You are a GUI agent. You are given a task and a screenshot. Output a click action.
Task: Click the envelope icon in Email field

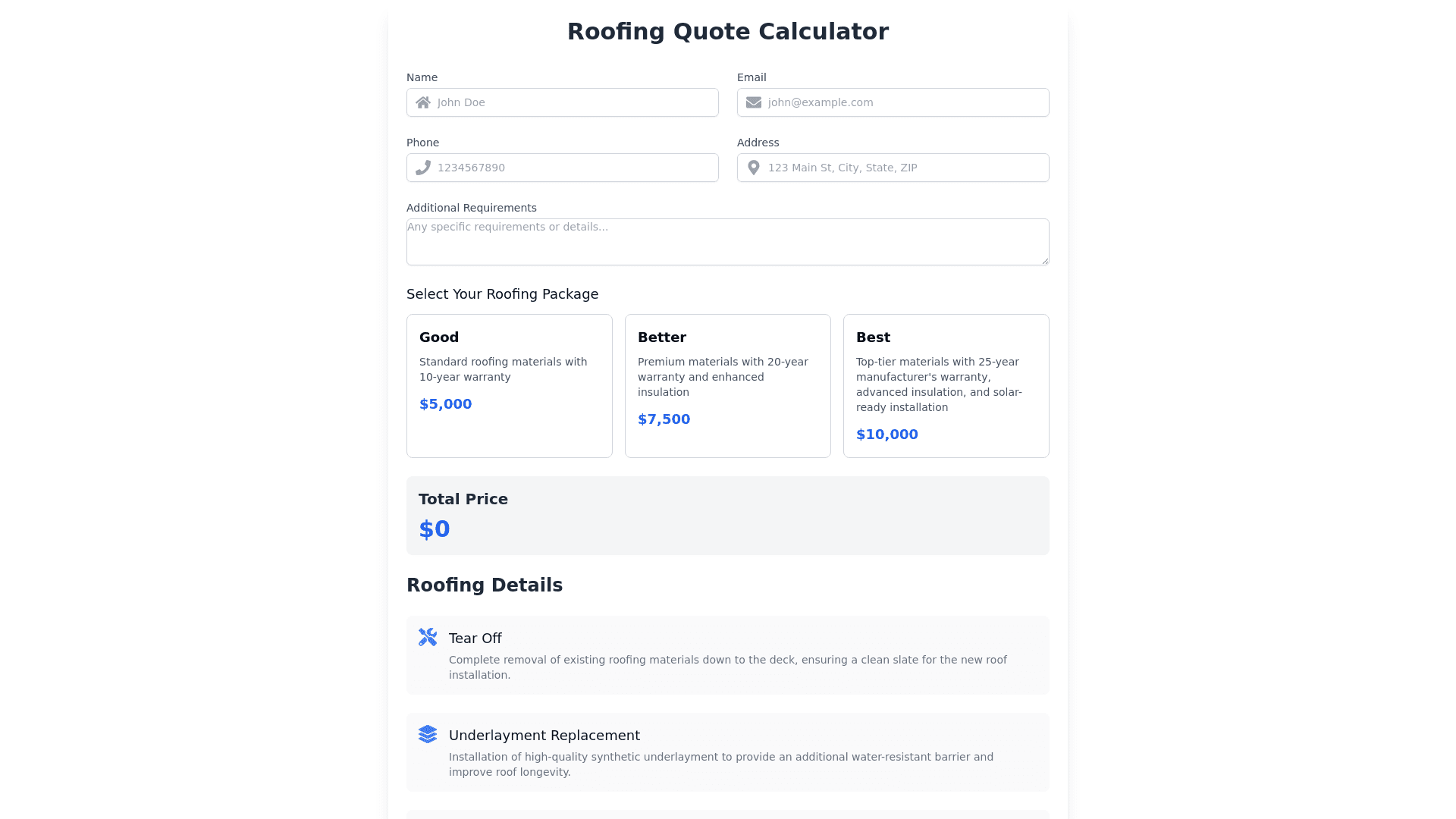(x=754, y=102)
